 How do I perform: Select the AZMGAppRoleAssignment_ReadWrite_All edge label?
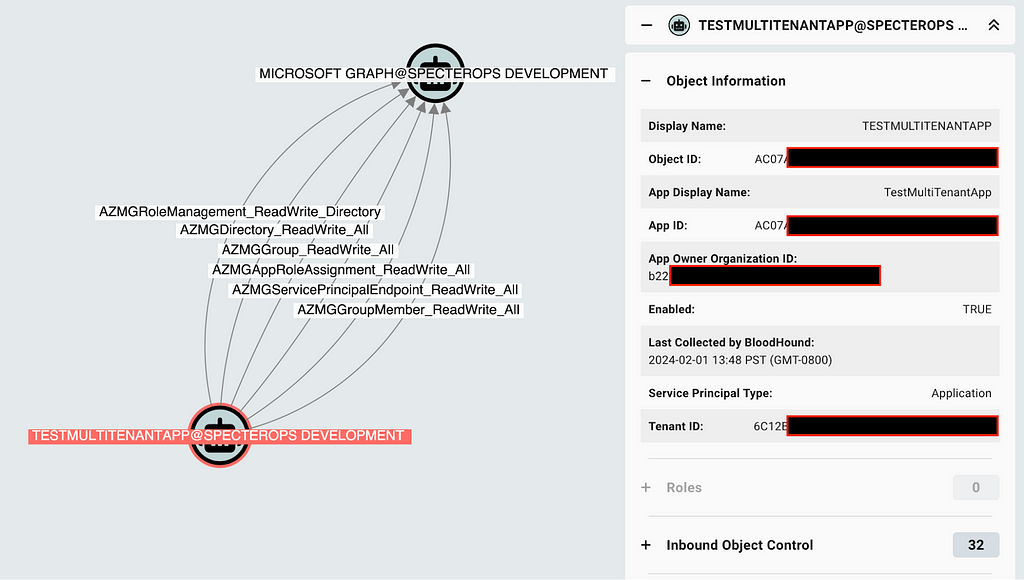341,270
